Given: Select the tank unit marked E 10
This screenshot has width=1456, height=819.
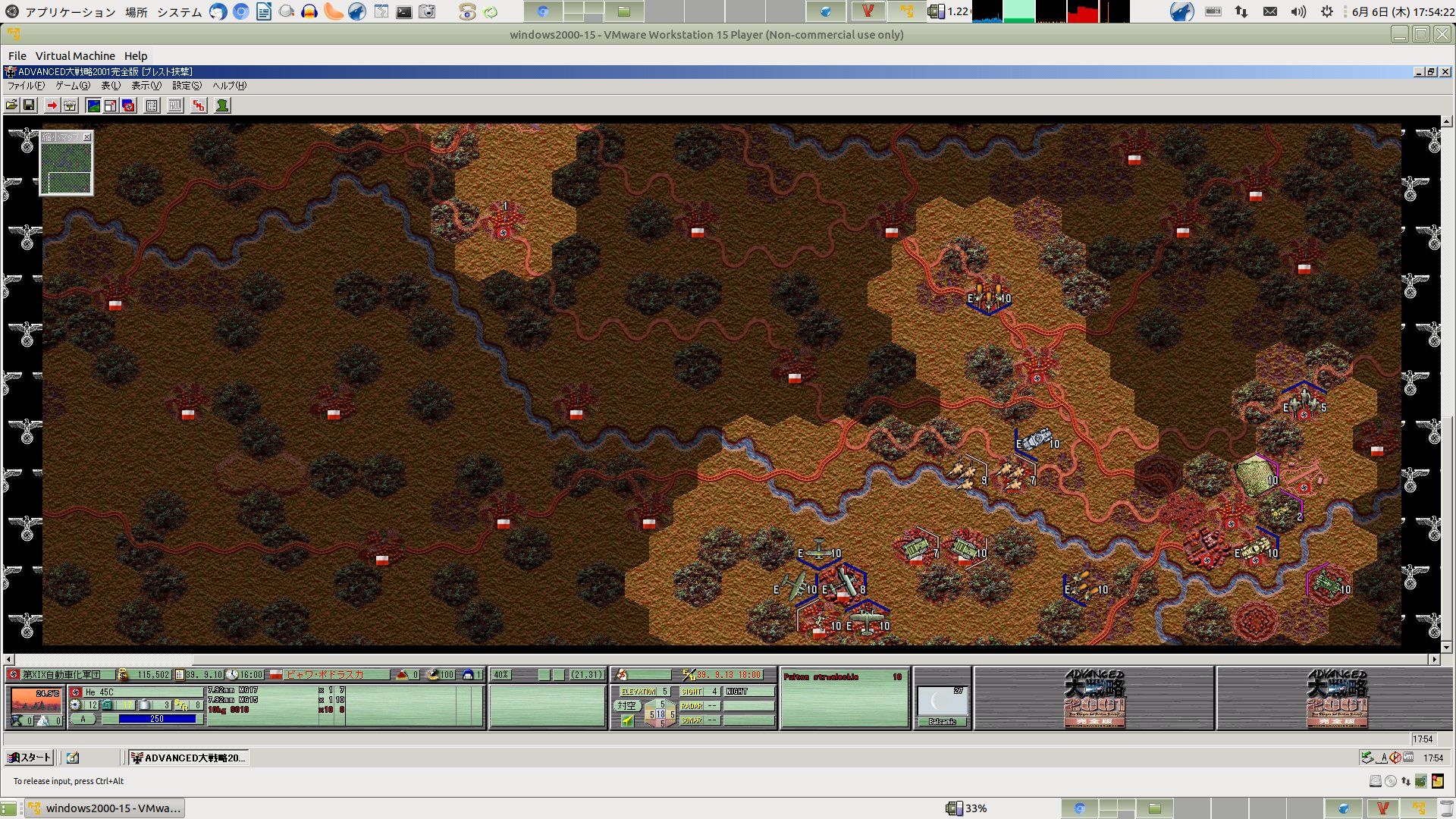Looking at the screenshot, I should click(x=1036, y=440).
